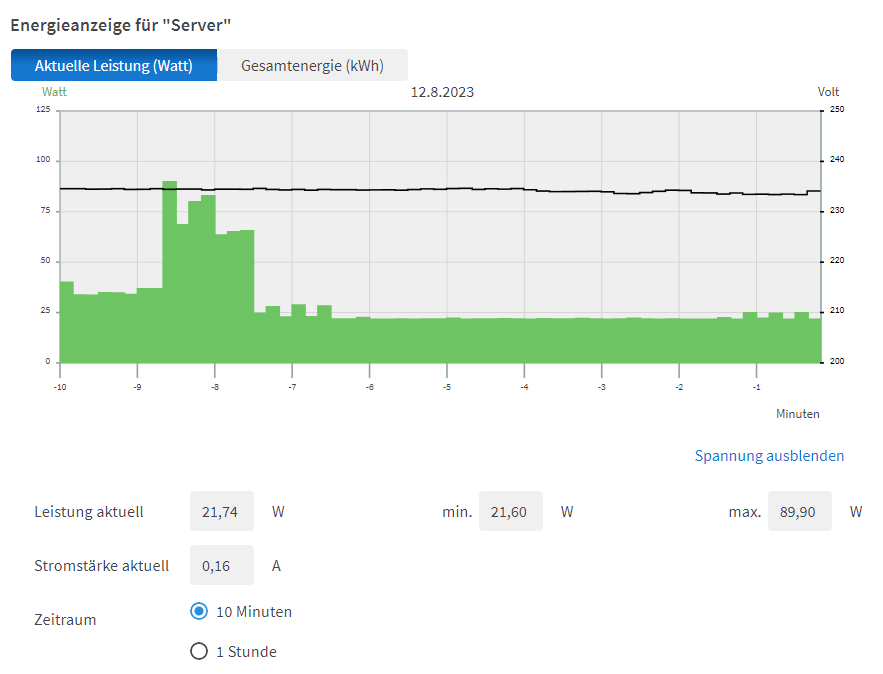The image size is (883, 674).
Task: Click the 125 value on Watt axis
Action: [43, 109]
